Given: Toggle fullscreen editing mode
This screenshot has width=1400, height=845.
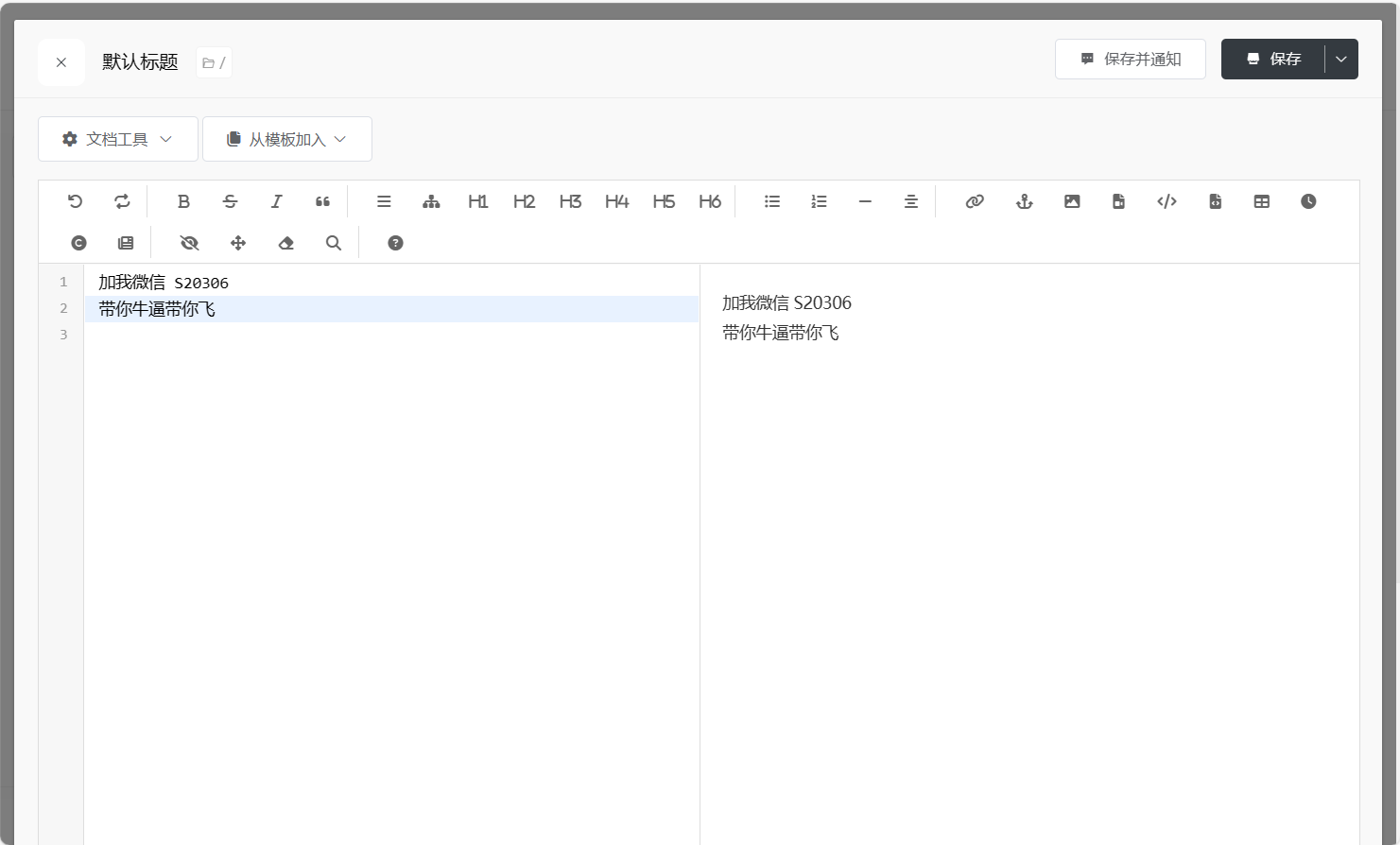Looking at the screenshot, I should (238, 243).
